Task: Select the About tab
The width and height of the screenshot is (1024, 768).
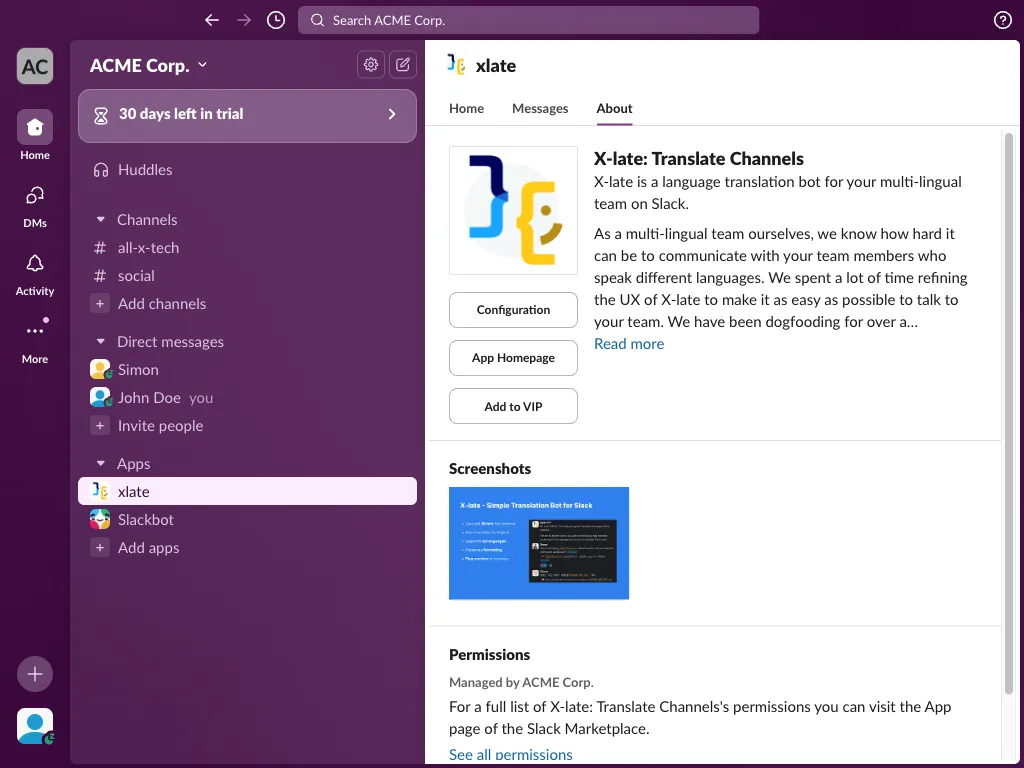Action: [x=614, y=108]
